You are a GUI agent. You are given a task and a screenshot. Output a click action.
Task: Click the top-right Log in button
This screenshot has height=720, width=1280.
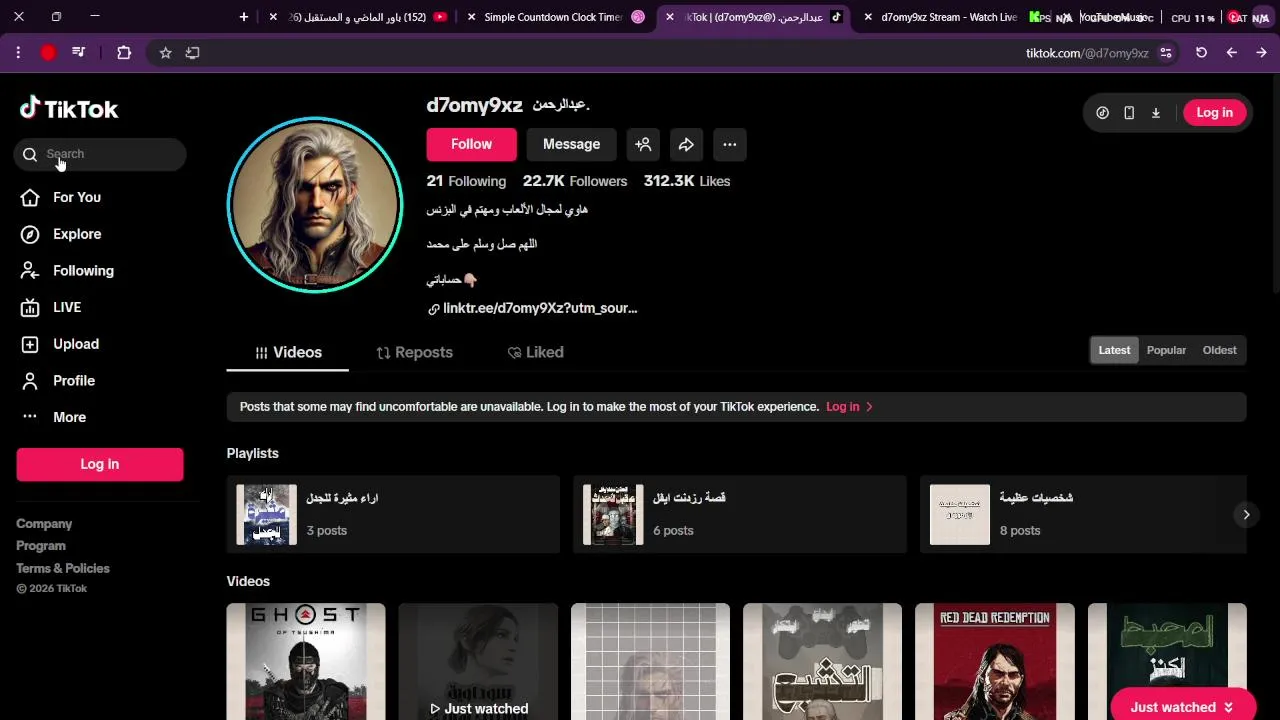coord(1215,113)
